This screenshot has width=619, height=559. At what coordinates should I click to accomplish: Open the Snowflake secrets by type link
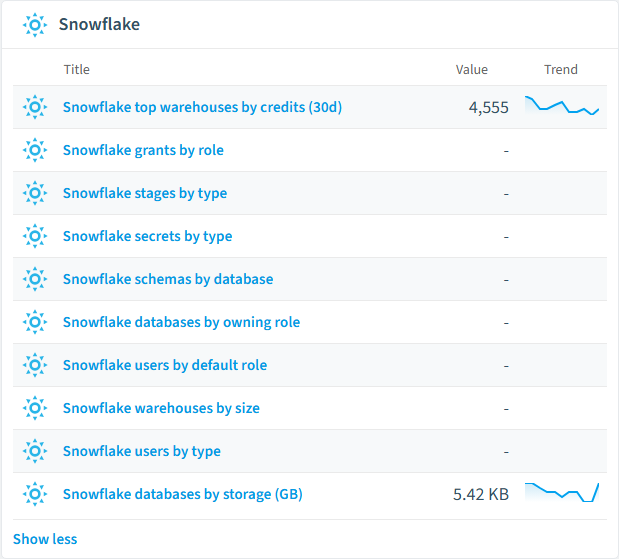pyautogui.click(x=147, y=236)
